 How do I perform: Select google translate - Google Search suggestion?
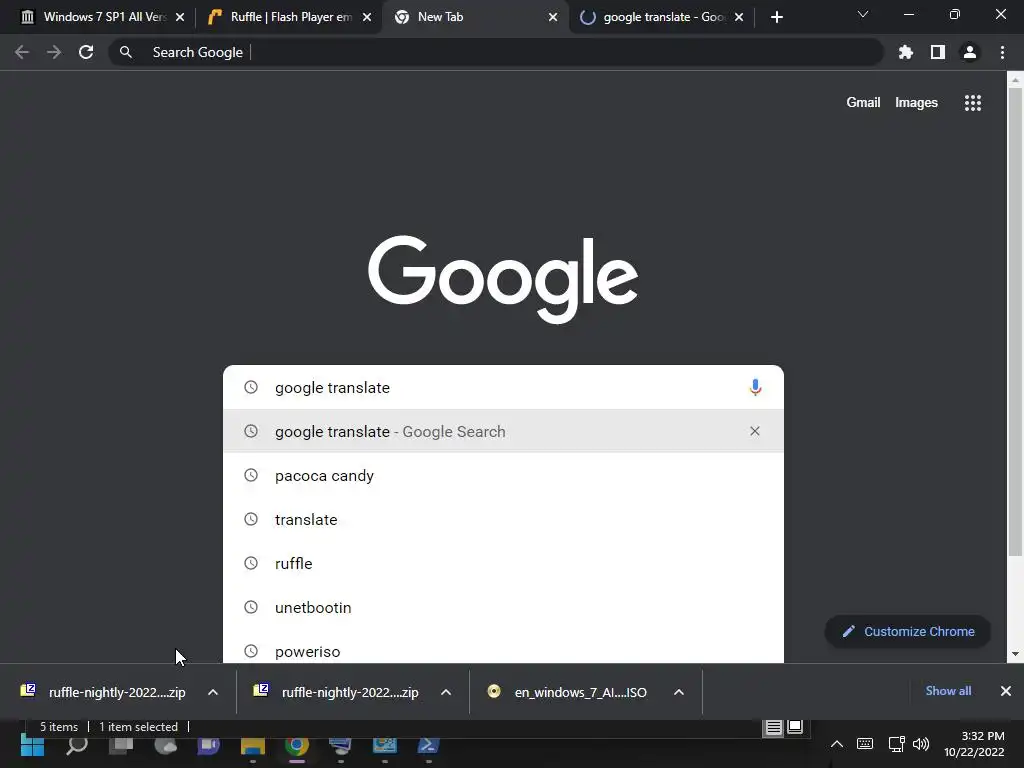pyautogui.click(x=503, y=431)
